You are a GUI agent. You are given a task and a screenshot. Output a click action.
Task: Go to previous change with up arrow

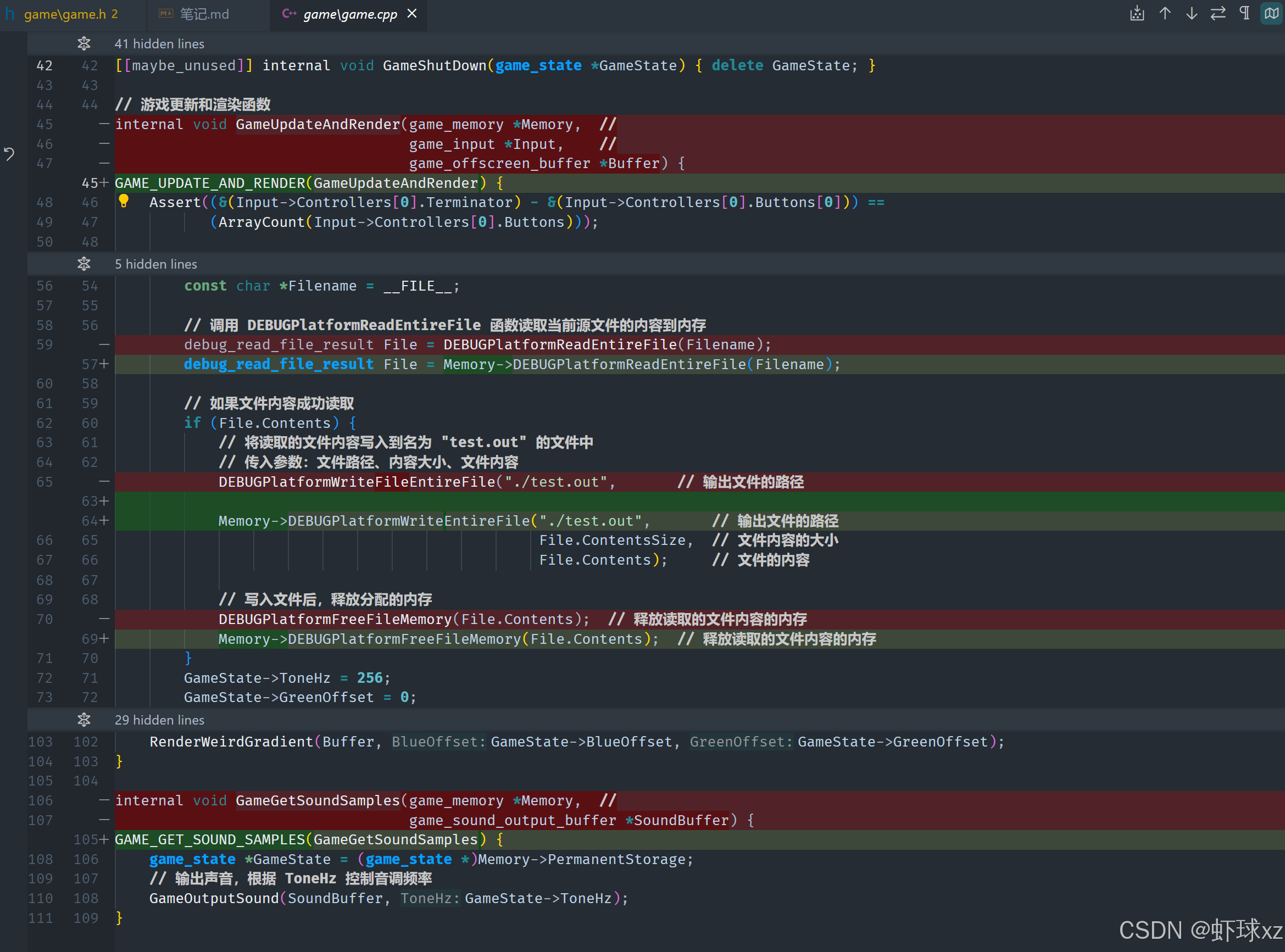1165,13
